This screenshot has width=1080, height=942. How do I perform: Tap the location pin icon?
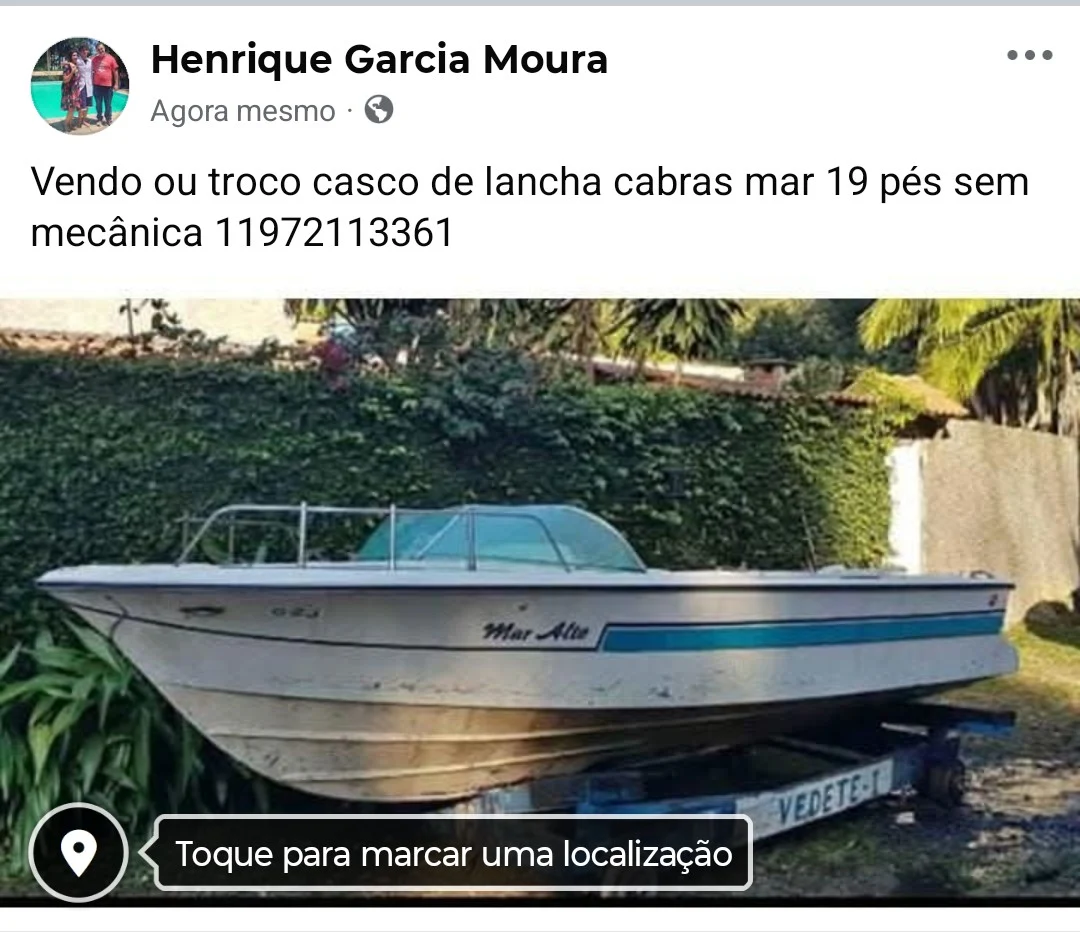79,852
